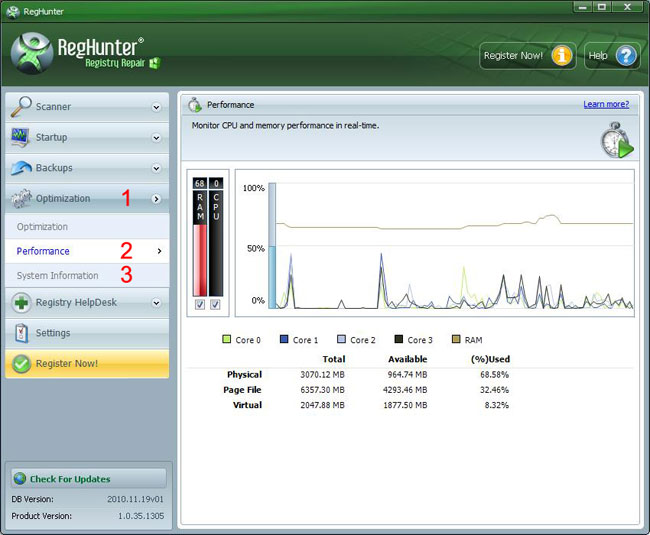650x535 pixels.
Task: Expand the Backups section chevron
Action: pos(156,169)
